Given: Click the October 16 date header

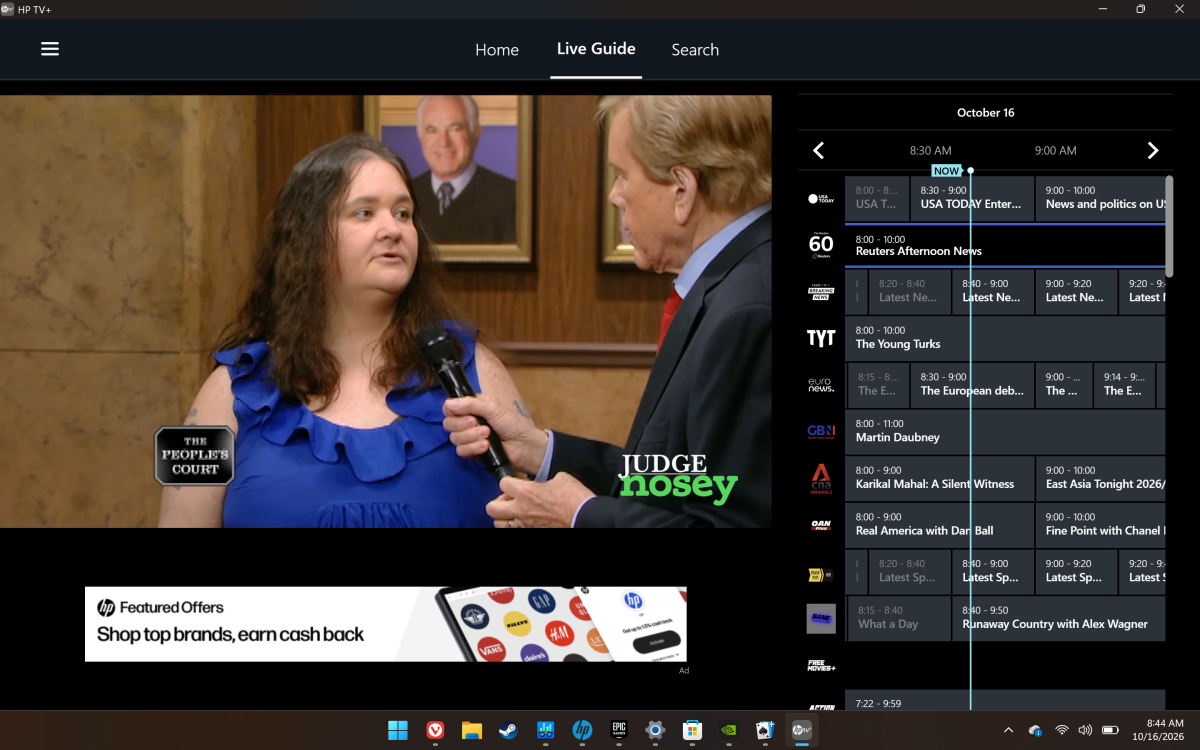Looking at the screenshot, I should point(985,112).
